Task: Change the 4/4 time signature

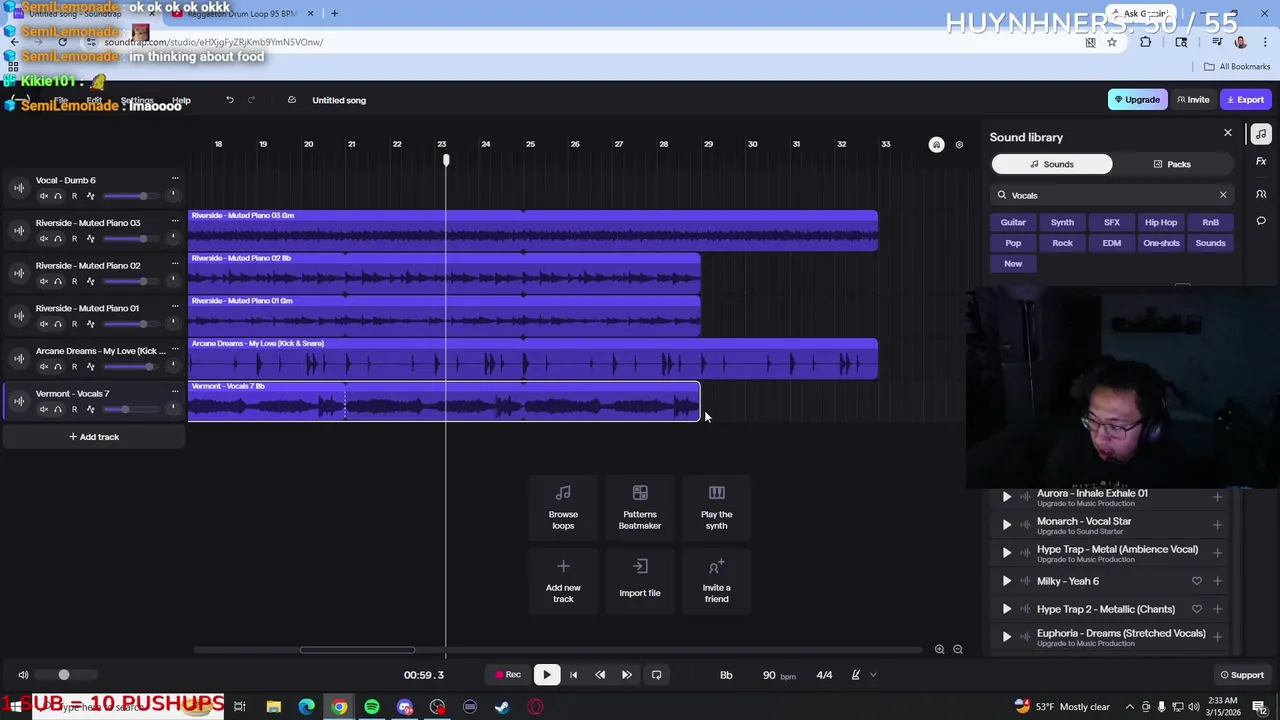Action: click(x=824, y=675)
